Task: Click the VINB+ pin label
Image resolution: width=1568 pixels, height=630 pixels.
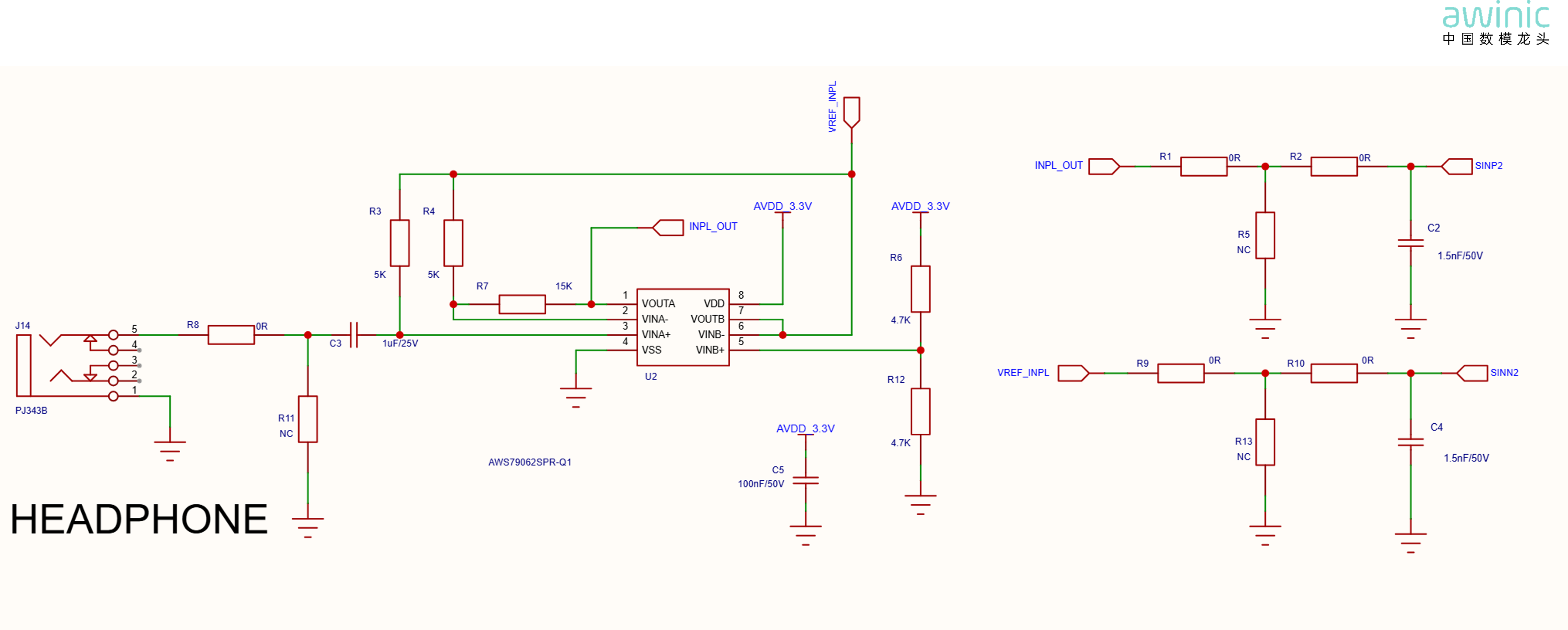Action: click(x=710, y=350)
